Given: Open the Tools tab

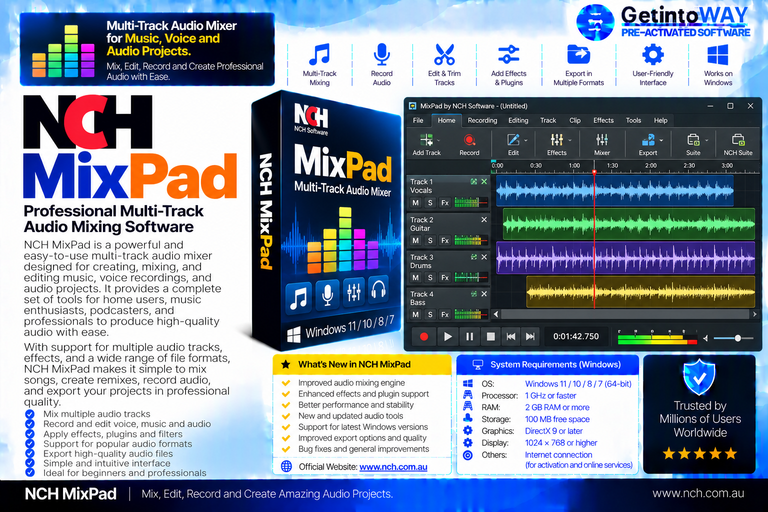Looking at the screenshot, I should [633, 121].
